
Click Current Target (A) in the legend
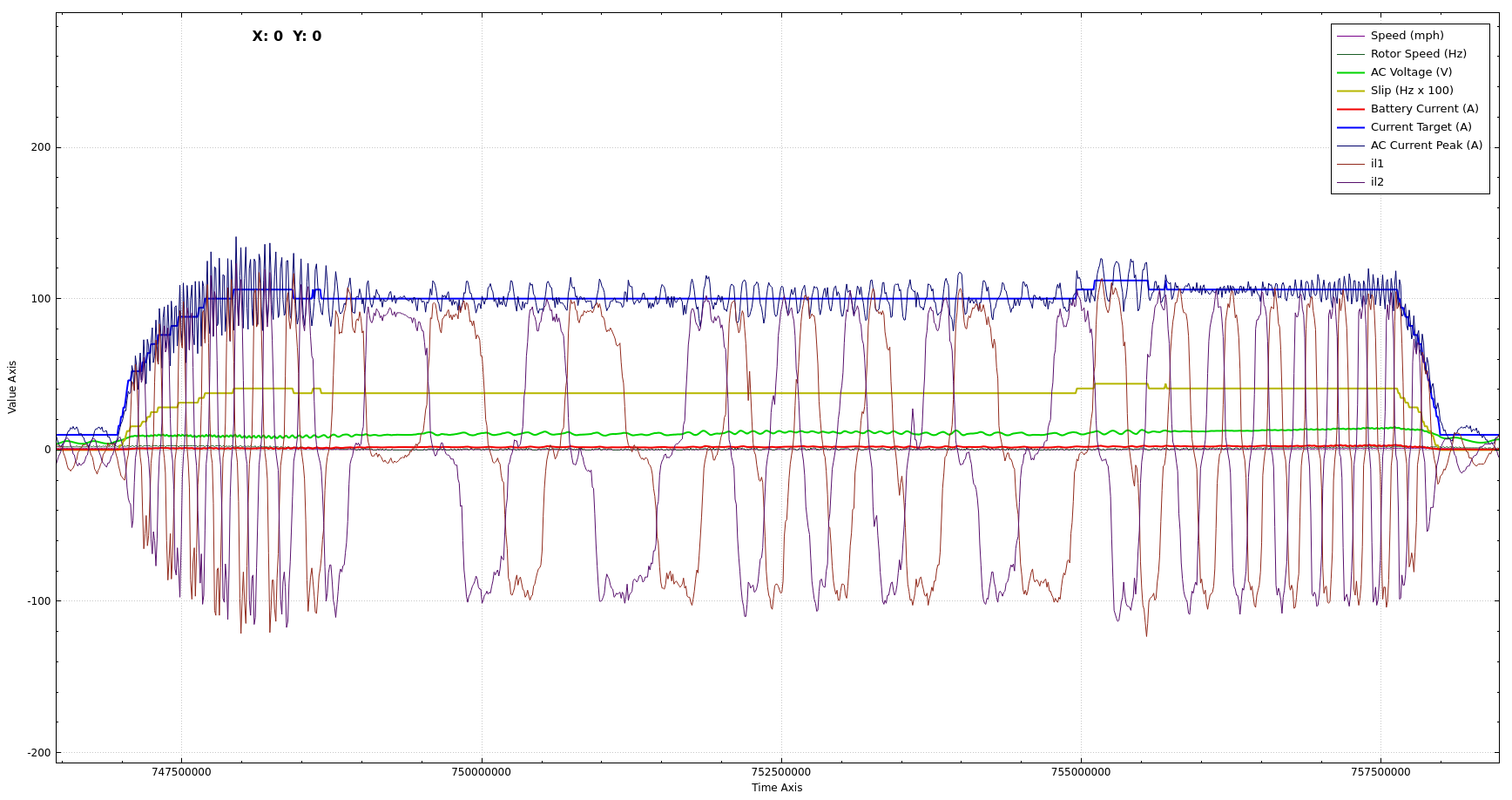click(x=1421, y=127)
